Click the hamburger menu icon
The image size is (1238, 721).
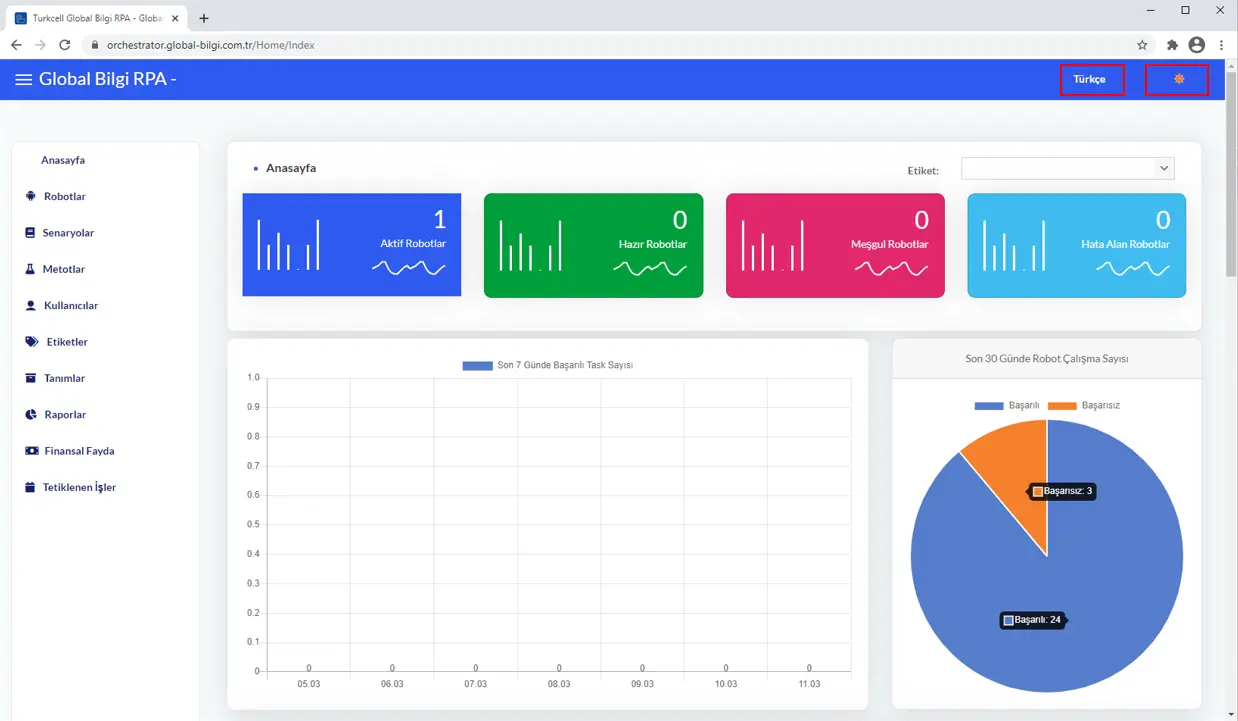23,80
